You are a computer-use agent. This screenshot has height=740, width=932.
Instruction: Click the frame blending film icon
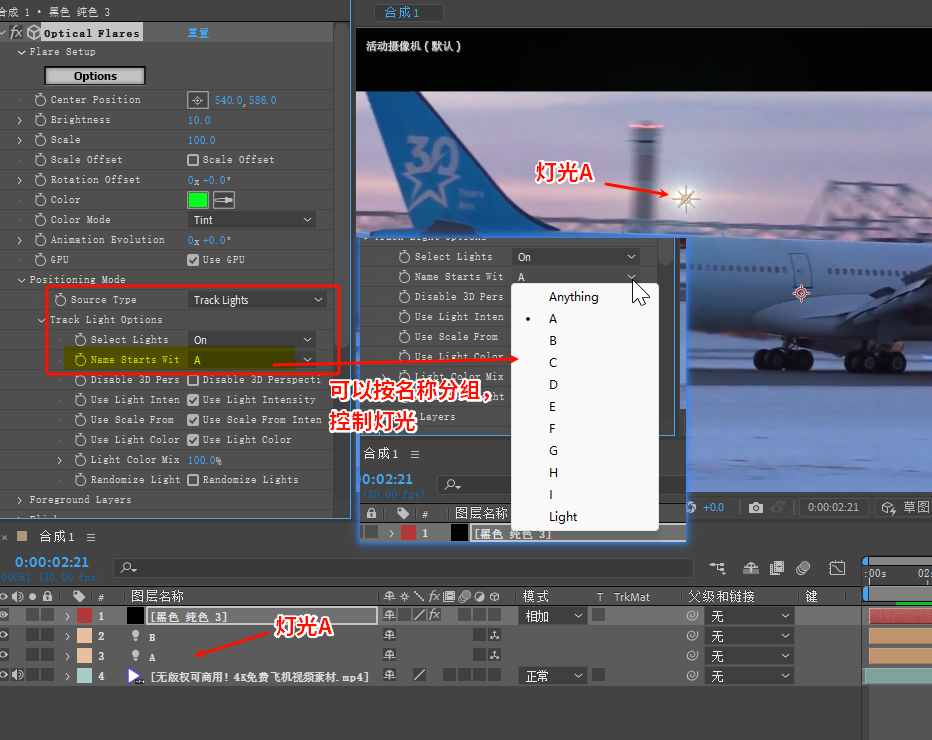tap(777, 568)
